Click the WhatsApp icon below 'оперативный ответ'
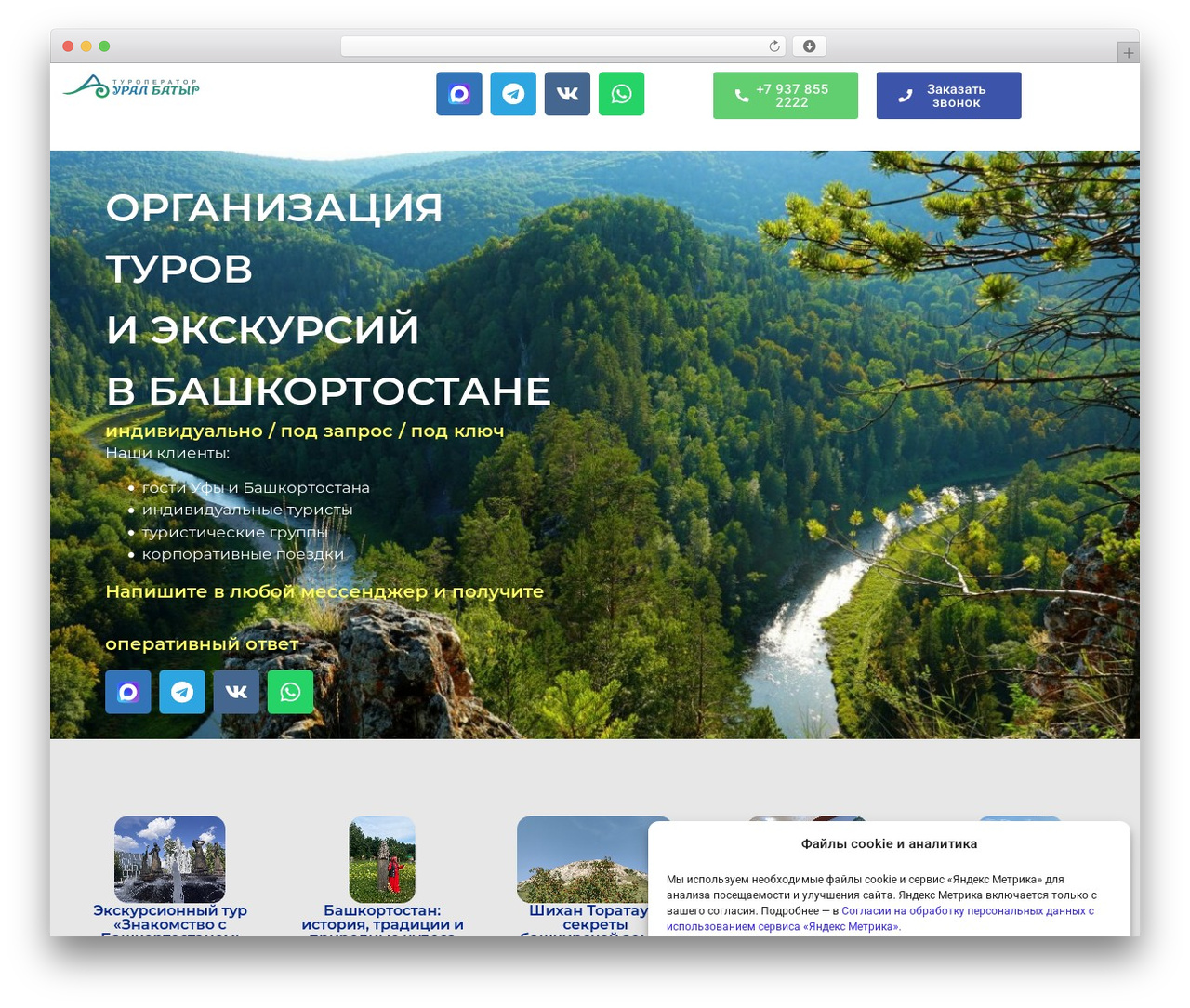 [290, 692]
